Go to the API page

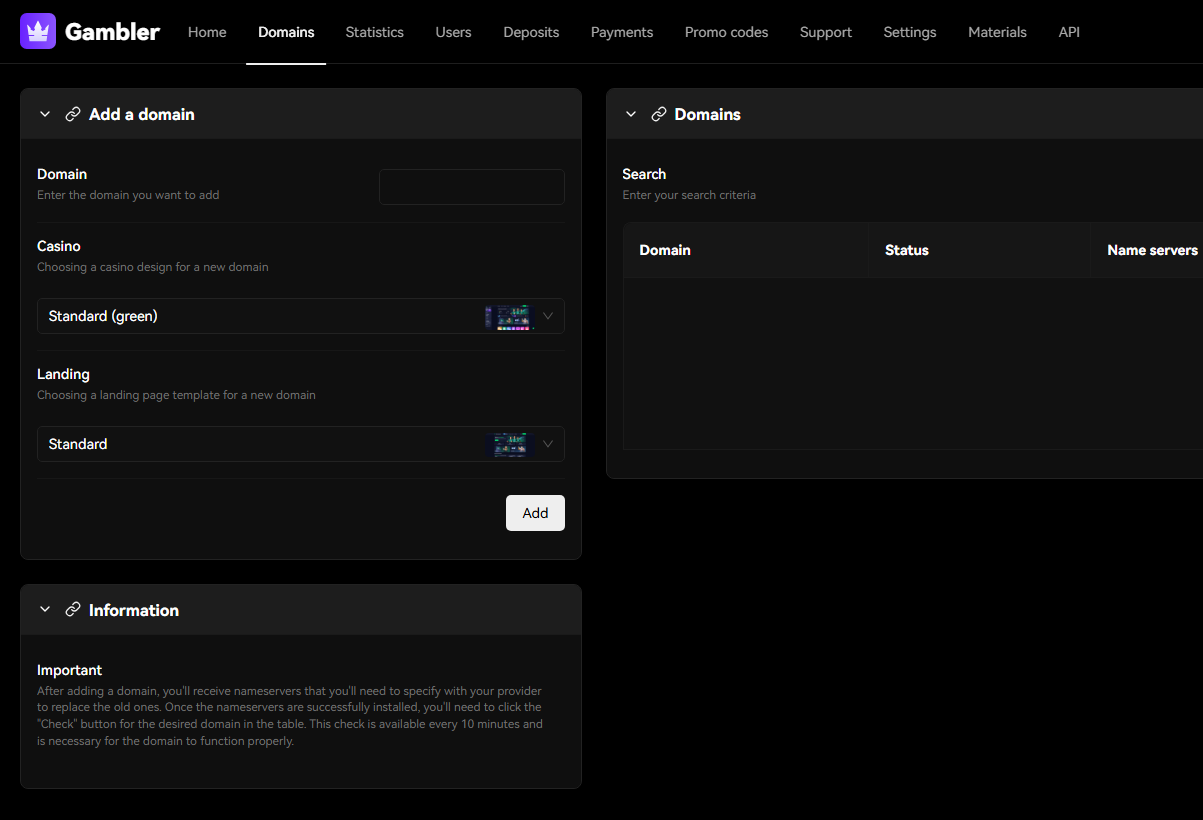point(1069,31)
